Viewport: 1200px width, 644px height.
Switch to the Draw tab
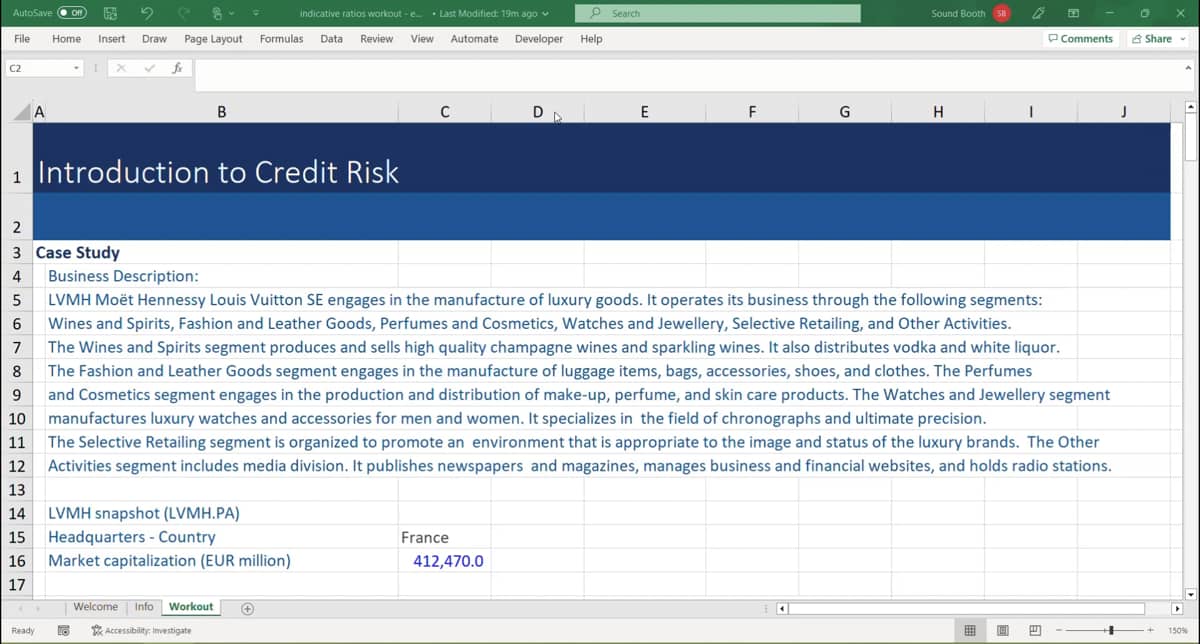[x=154, y=39]
